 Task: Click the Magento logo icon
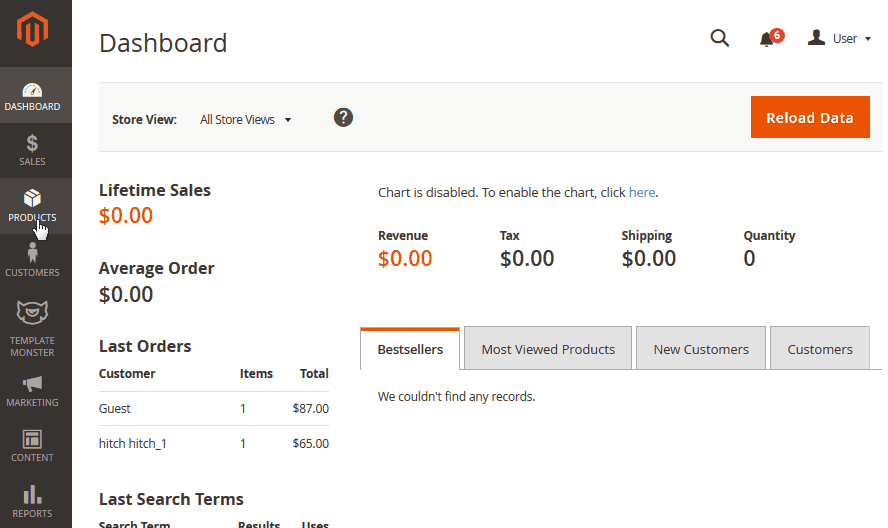tap(32, 29)
